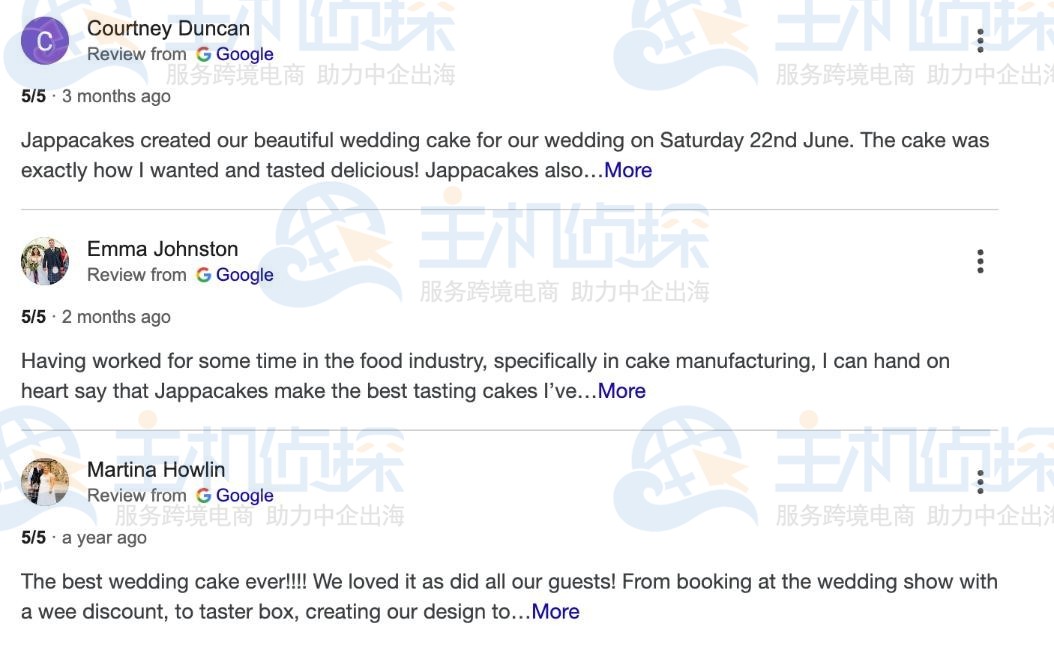Viewport: 1054px width, 651px height.
Task: Open options menu for Martina Howlin's review
Action: pyautogui.click(x=980, y=482)
